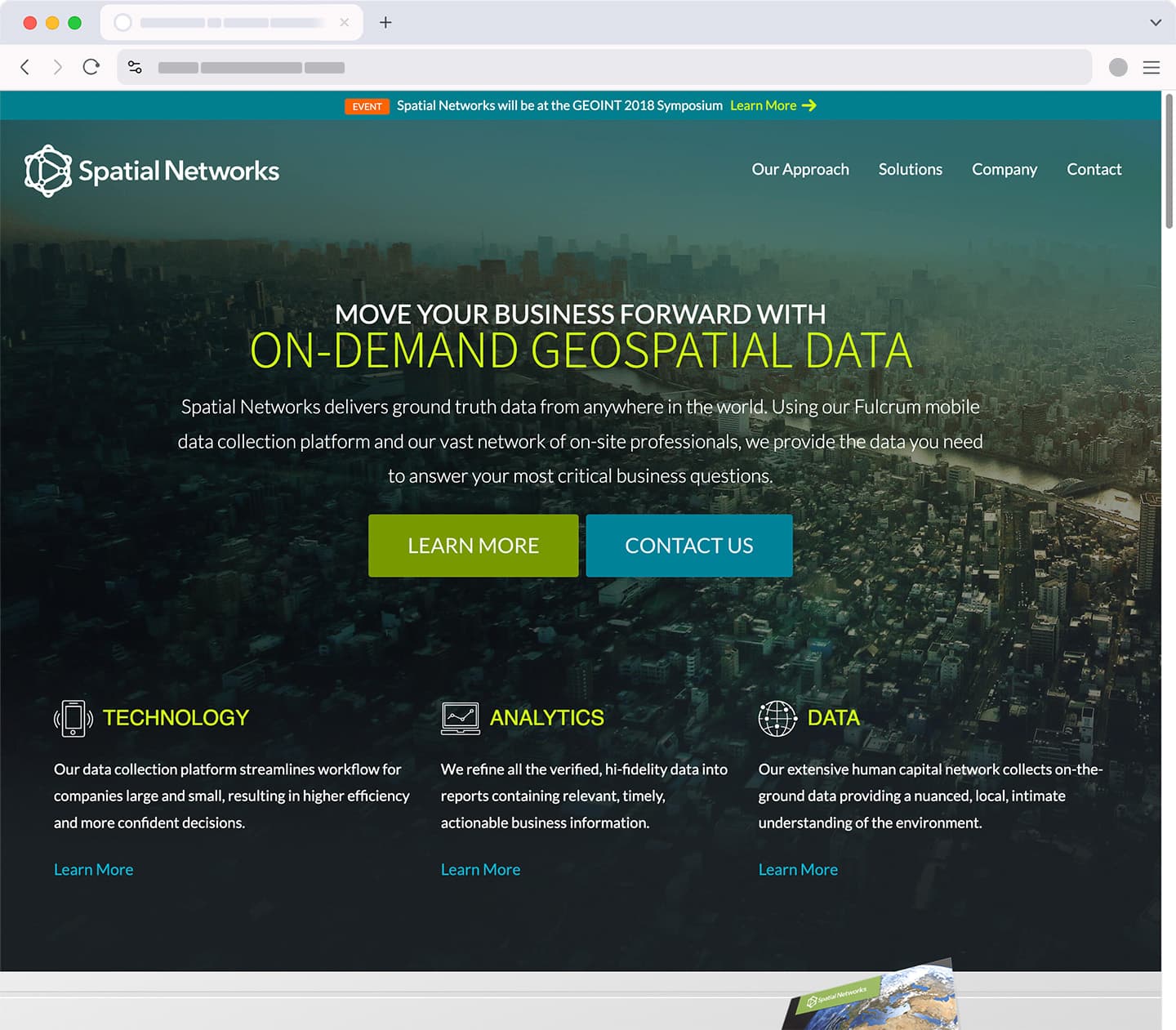The height and width of the screenshot is (1030, 1176).
Task: Open a new tab with plus icon
Action: click(x=385, y=22)
